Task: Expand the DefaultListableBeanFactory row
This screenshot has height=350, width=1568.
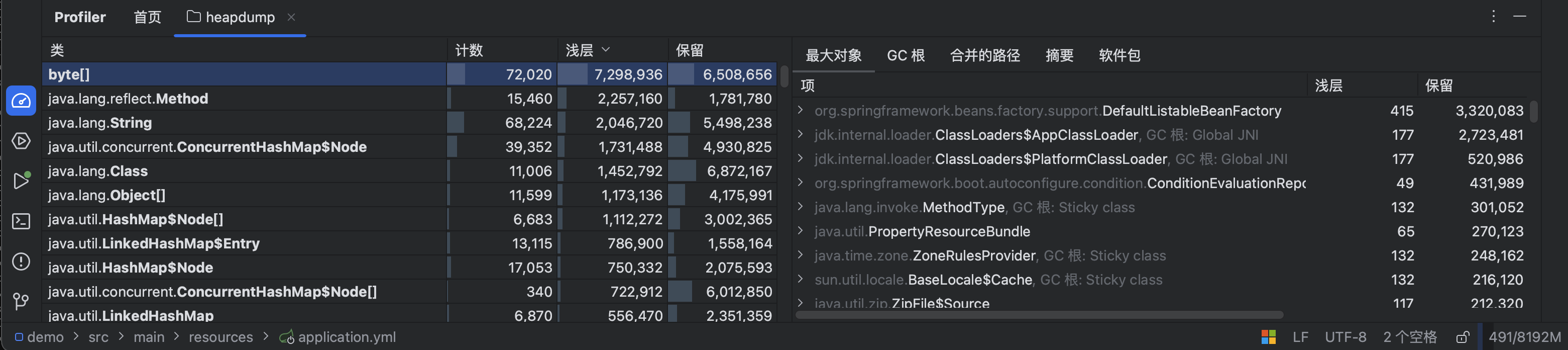Action: [801, 110]
